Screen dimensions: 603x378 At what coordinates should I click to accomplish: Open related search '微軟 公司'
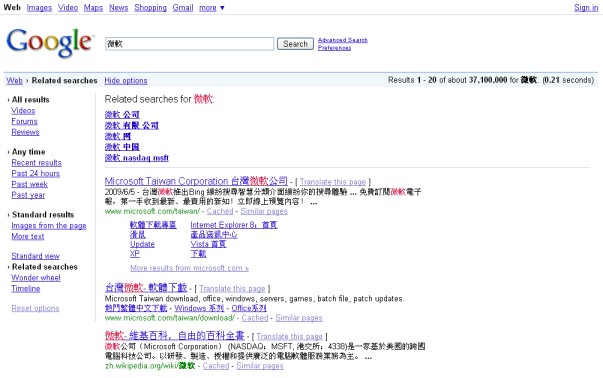(122, 115)
